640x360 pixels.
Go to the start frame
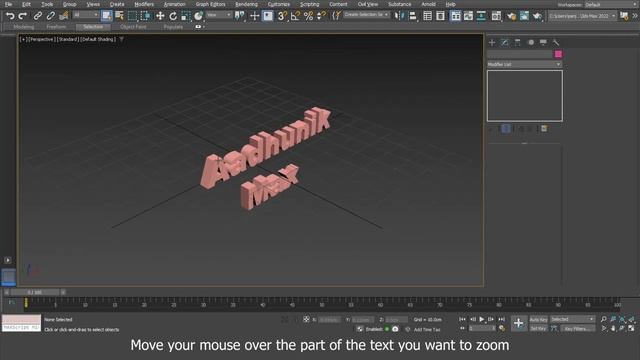(x=462, y=319)
